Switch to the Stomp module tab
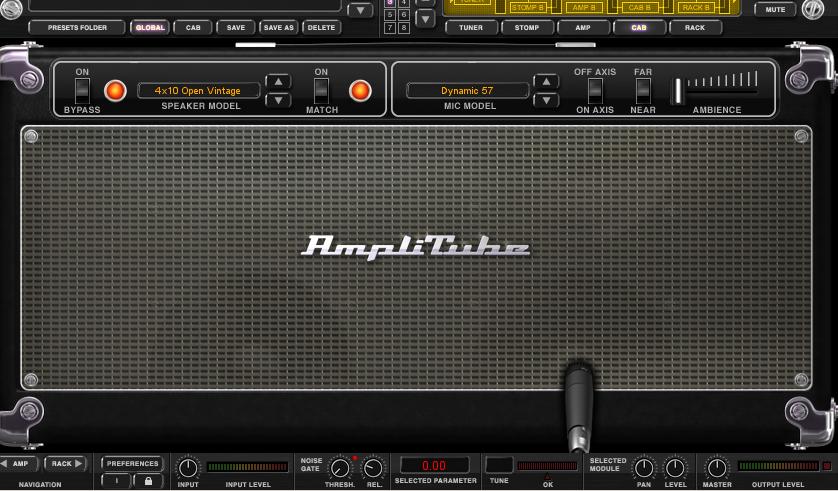The image size is (838, 491). (x=527, y=27)
